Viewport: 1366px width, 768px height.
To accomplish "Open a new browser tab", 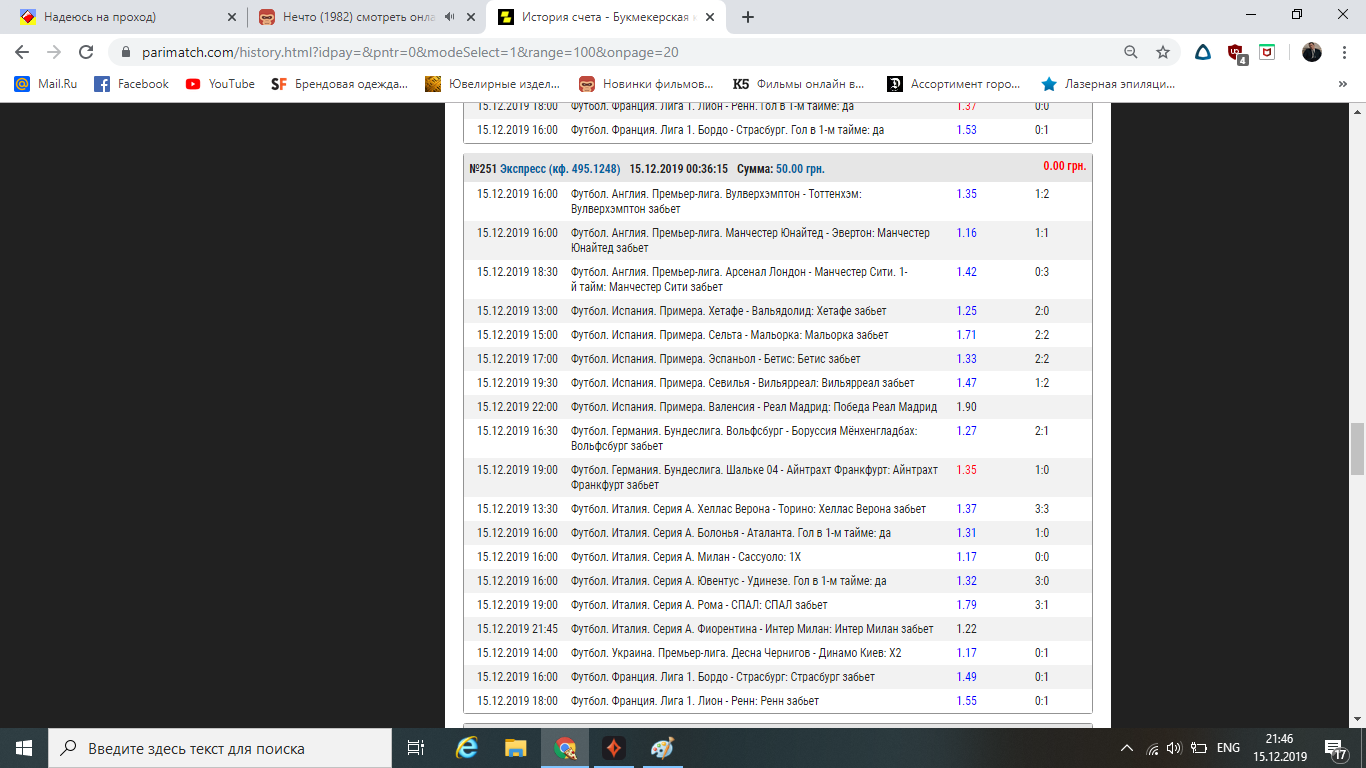I will point(748,17).
